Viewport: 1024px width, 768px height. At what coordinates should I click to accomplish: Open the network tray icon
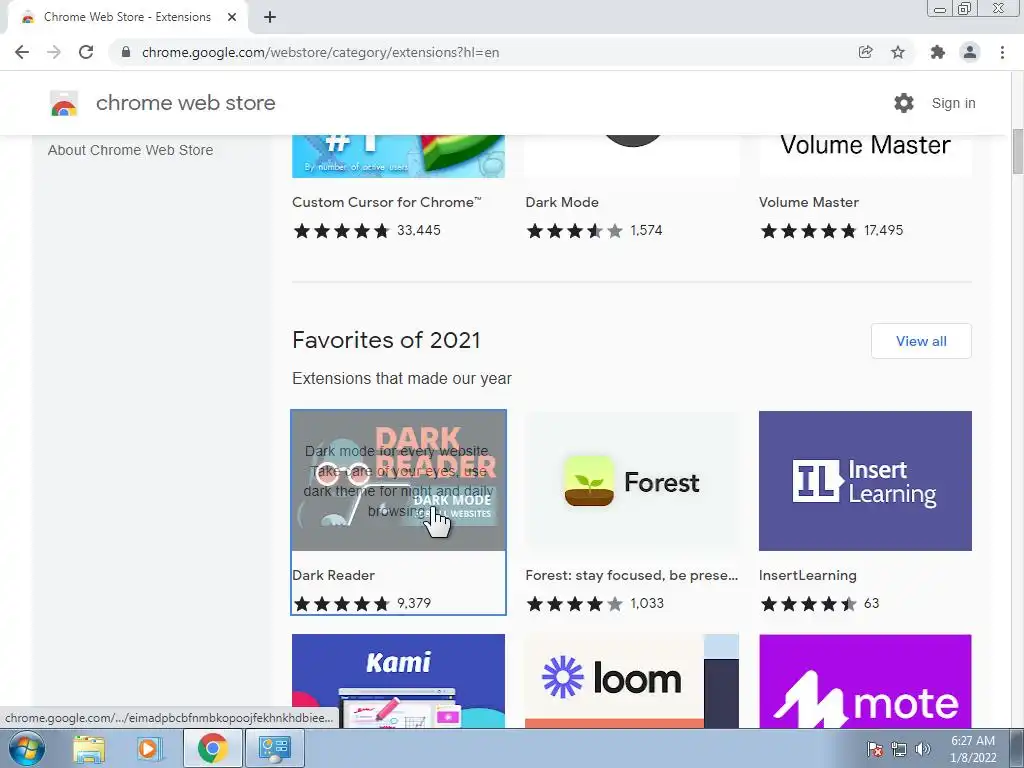(x=899, y=749)
